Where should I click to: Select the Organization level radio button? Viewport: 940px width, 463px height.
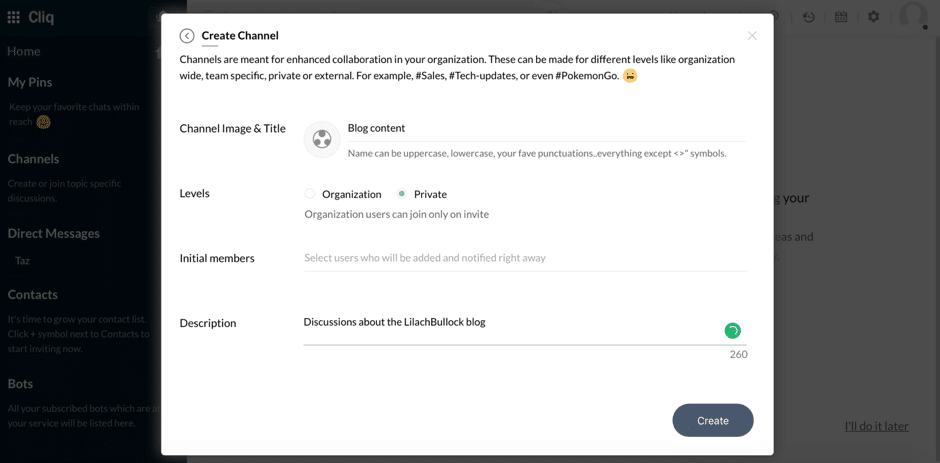310,194
